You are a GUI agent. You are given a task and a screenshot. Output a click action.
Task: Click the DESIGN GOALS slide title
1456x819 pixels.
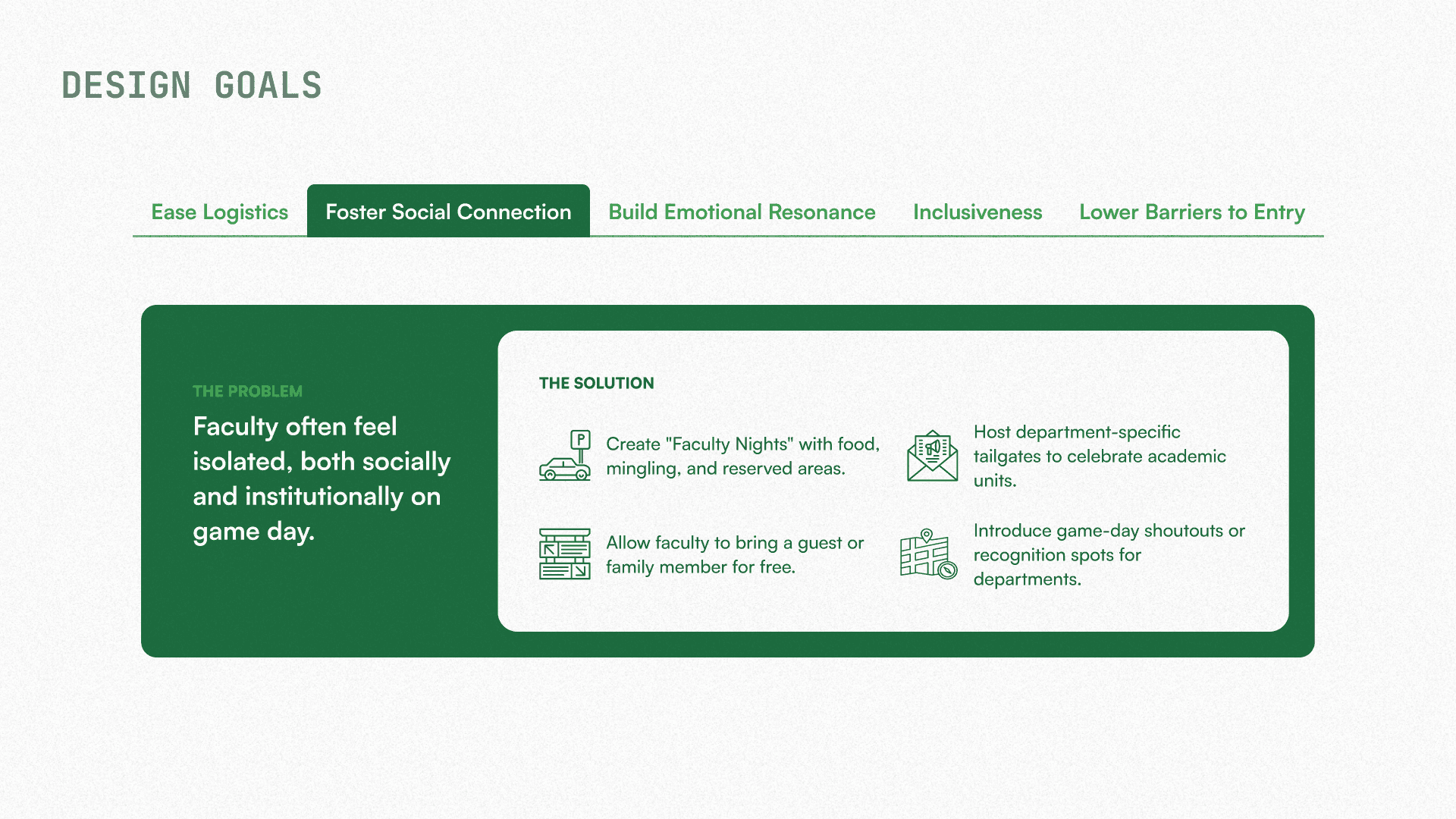tap(192, 86)
